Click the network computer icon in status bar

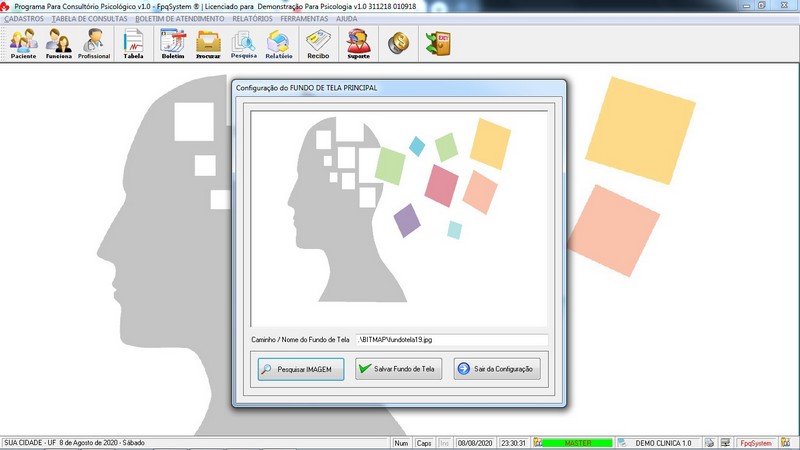tap(725, 443)
